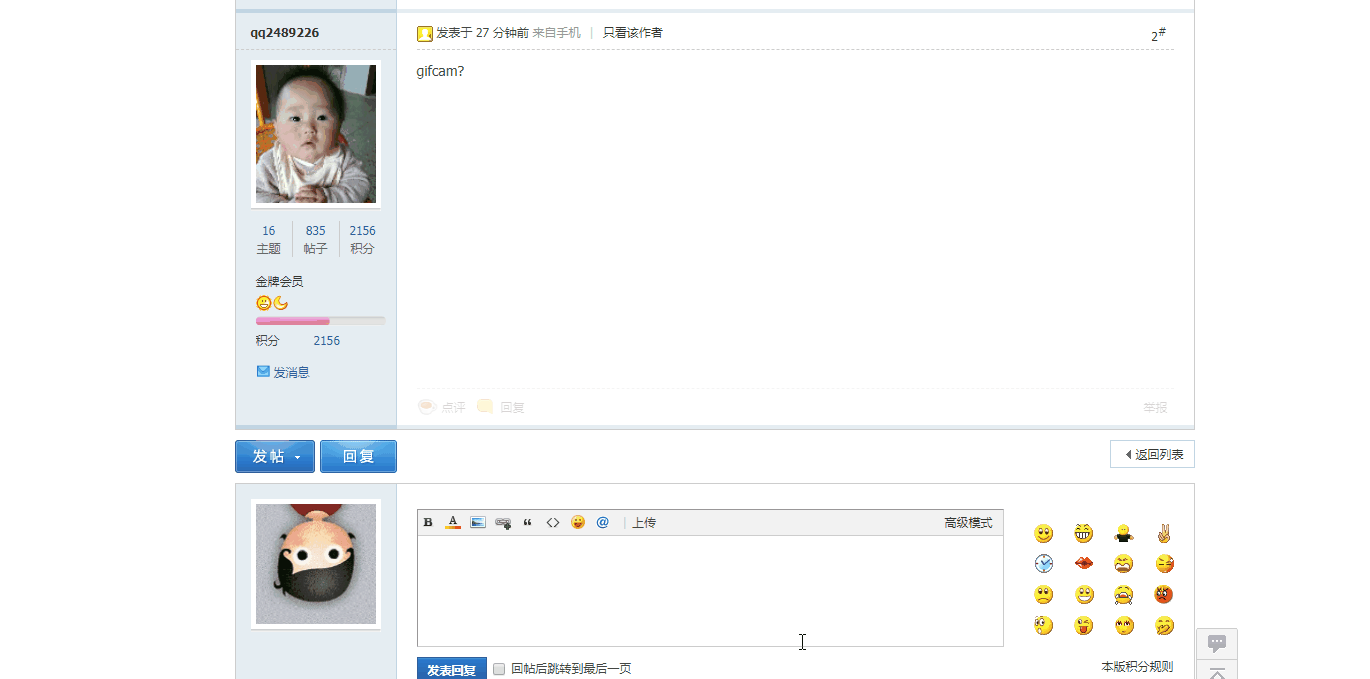Image resolution: width=1370 pixels, height=679 pixels.
Task: Click inside the reply text area
Action: tap(710, 590)
